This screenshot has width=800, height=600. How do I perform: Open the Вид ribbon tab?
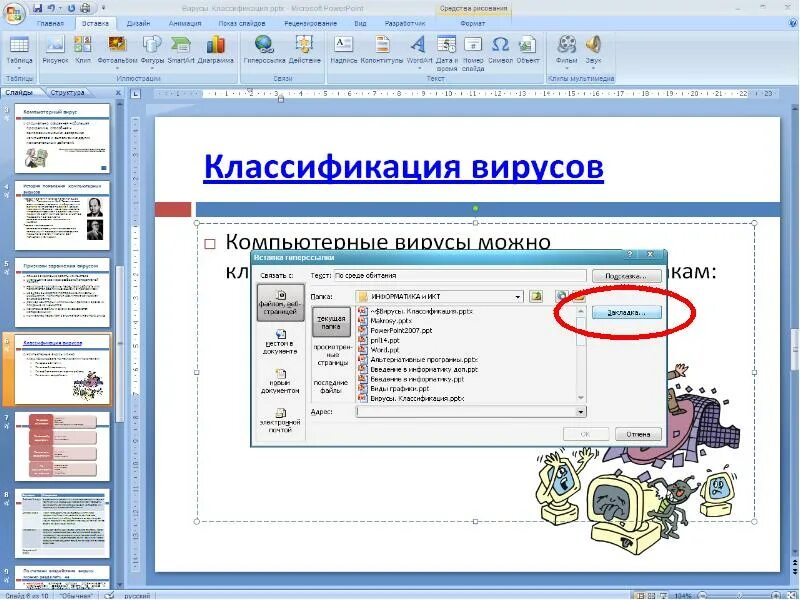[x=360, y=23]
